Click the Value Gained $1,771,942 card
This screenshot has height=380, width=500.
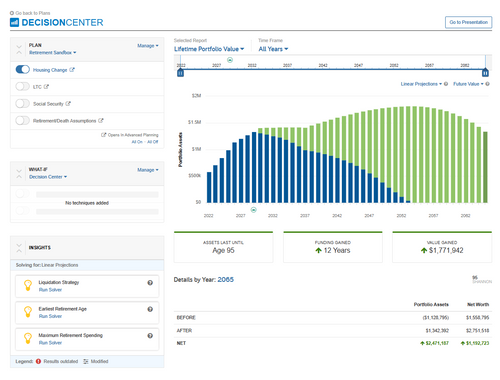pyautogui.click(x=442, y=247)
